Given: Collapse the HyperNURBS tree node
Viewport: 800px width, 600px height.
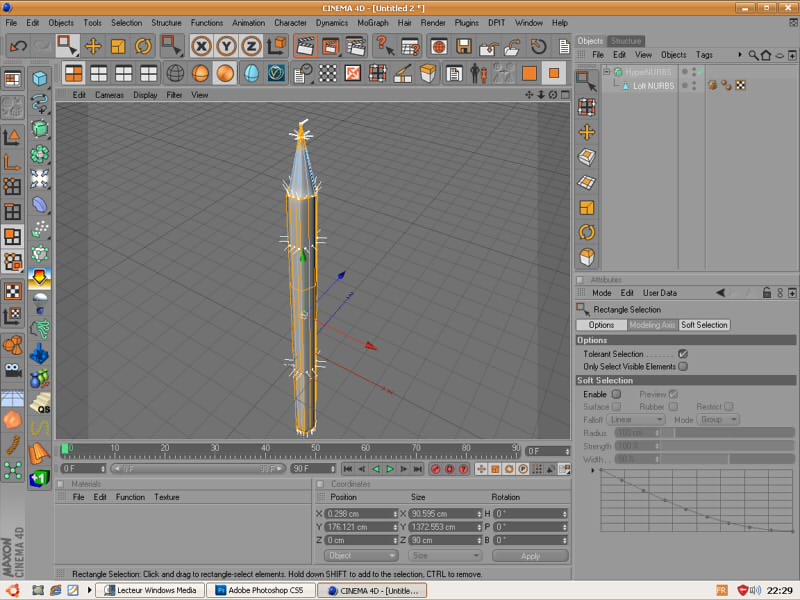Looking at the screenshot, I should 606,72.
